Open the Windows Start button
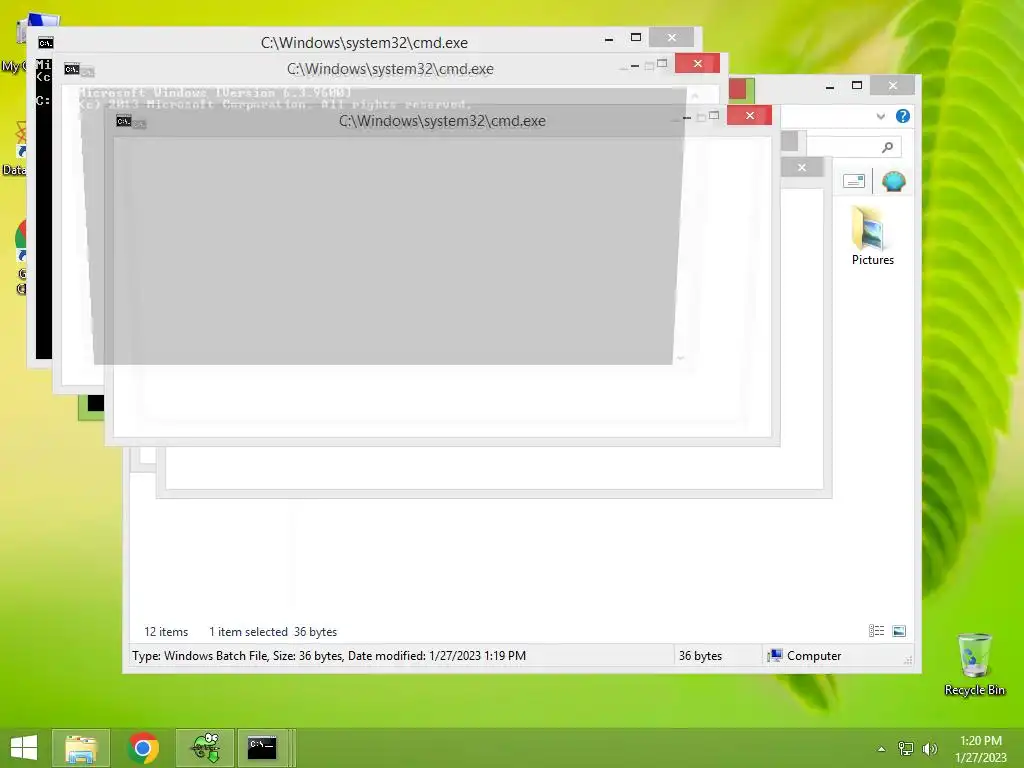The image size is (1024, 768). (x=24, y=748)
